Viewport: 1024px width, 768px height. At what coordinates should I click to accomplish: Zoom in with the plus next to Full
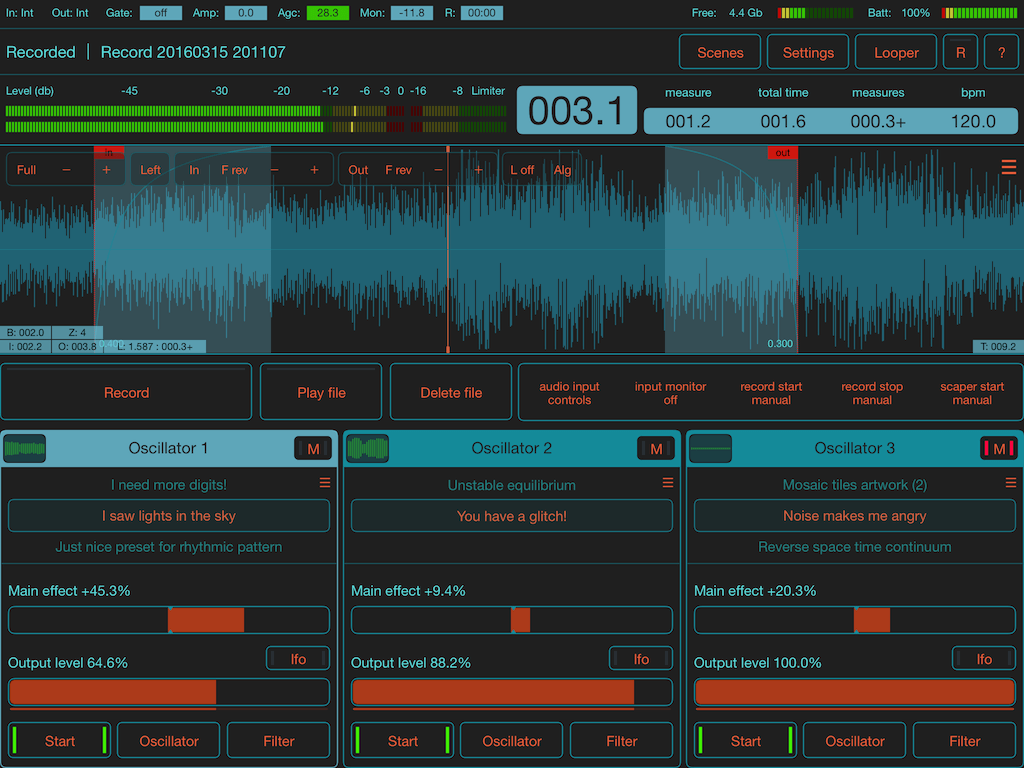(106, 170)
